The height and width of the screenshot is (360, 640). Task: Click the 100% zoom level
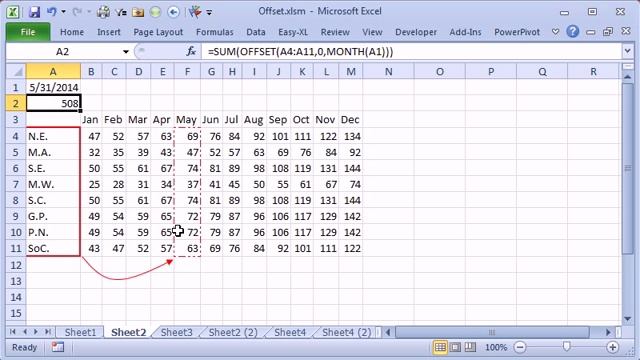click(x=496, y=347)
